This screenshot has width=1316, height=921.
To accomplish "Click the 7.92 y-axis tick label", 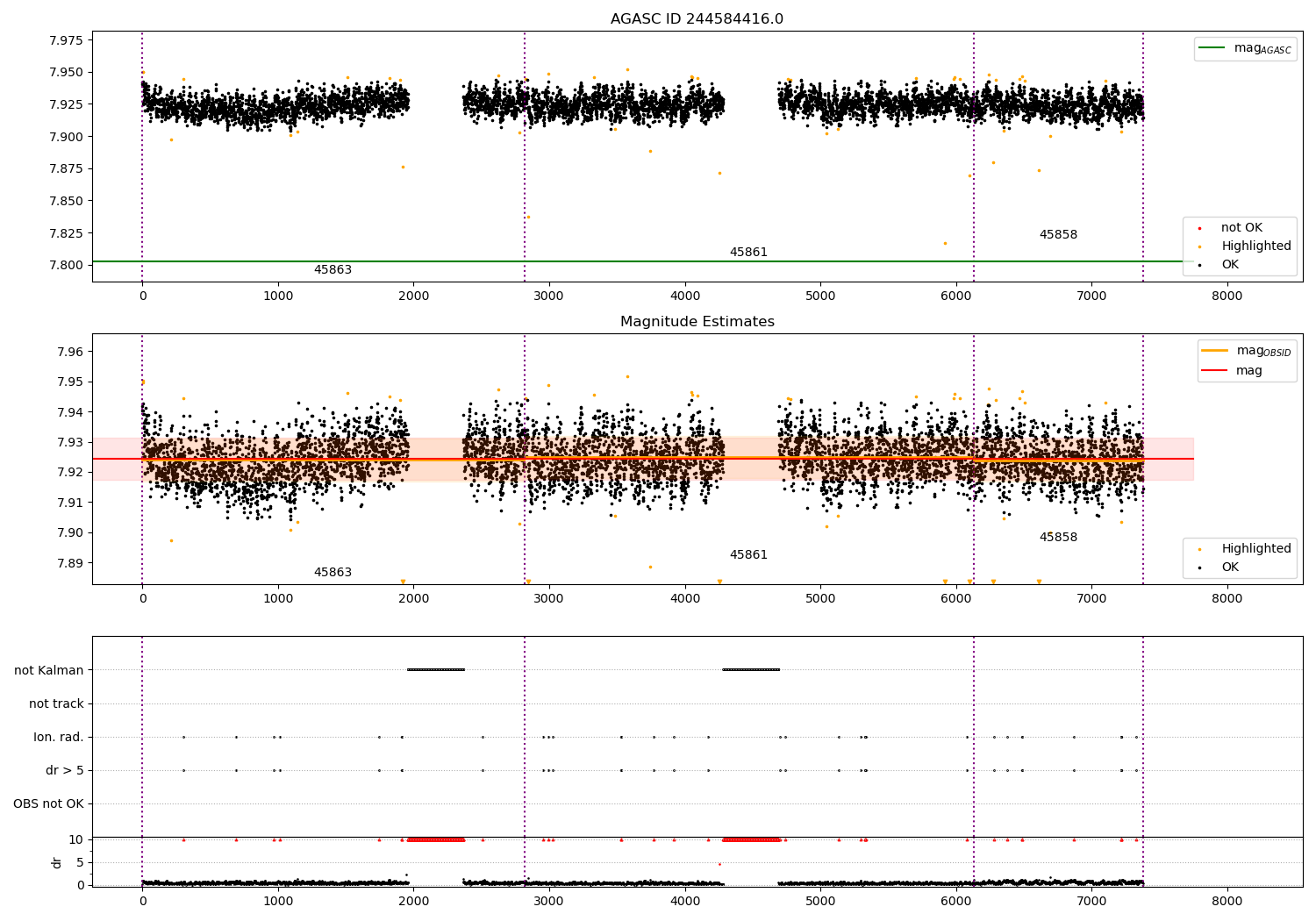I will [70, 473].
